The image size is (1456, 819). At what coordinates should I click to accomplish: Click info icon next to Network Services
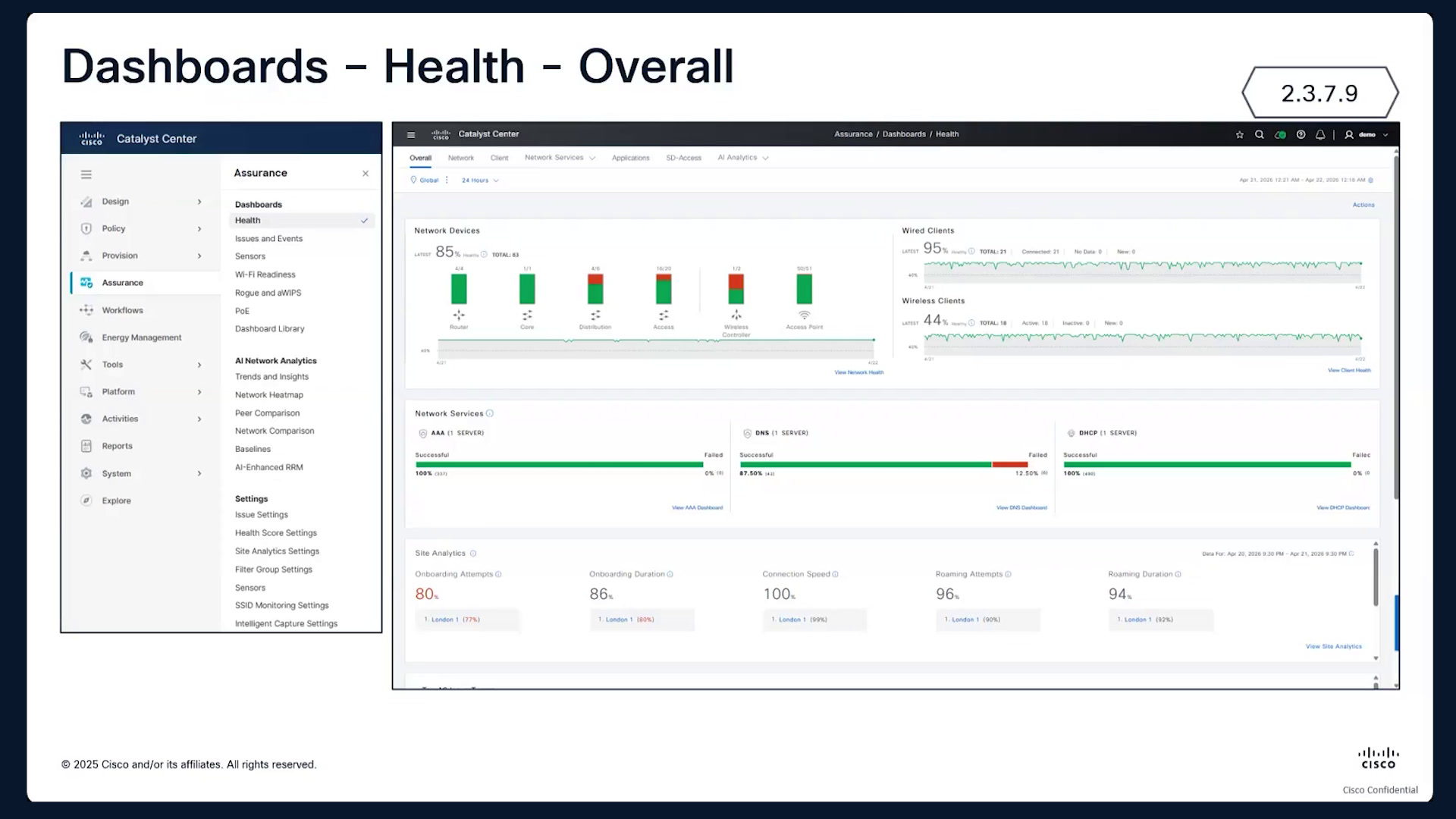click(490, 413)
